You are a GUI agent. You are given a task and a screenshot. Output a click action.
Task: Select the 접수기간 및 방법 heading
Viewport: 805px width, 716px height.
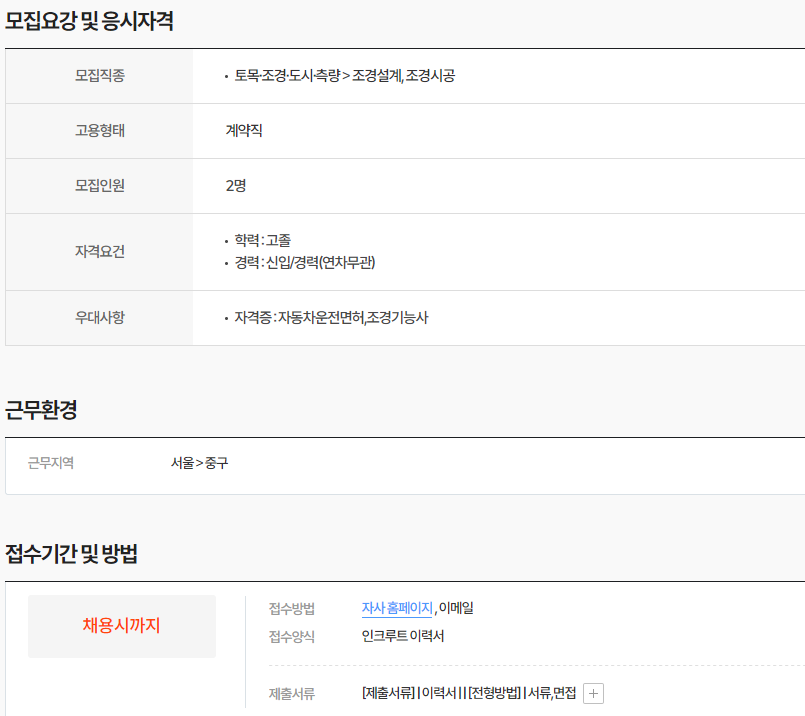71,554
